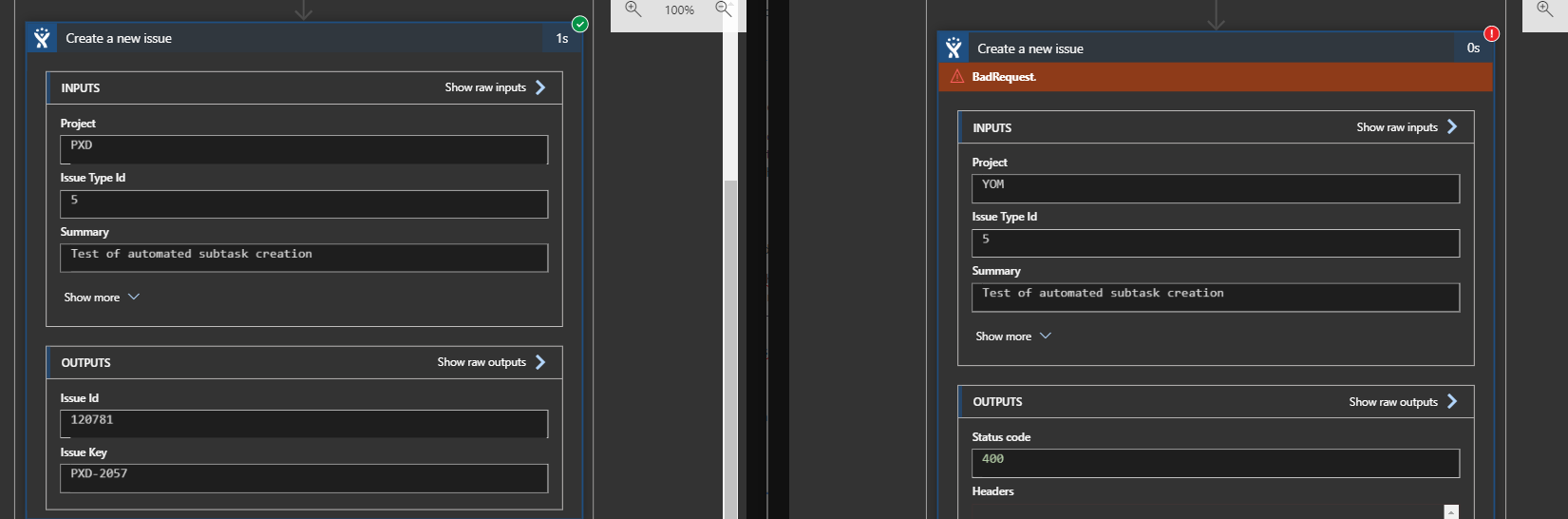This screenshot has width=1568, height=519.
Task: Click warning triangle icon beside BadRequest
Action: pyautogui.click(x=957, y=77)
